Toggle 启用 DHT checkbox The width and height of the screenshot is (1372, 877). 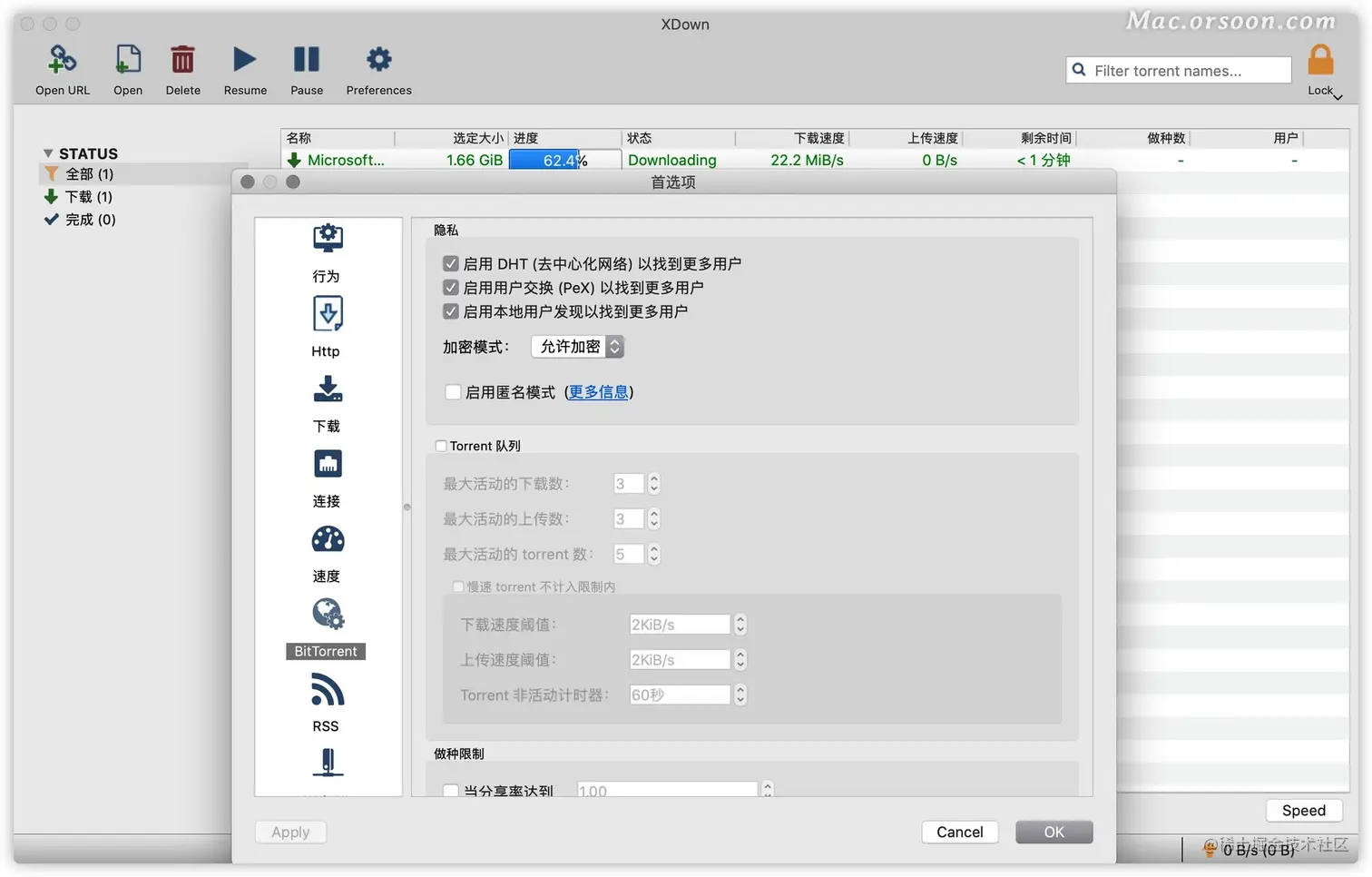[451, 263]
